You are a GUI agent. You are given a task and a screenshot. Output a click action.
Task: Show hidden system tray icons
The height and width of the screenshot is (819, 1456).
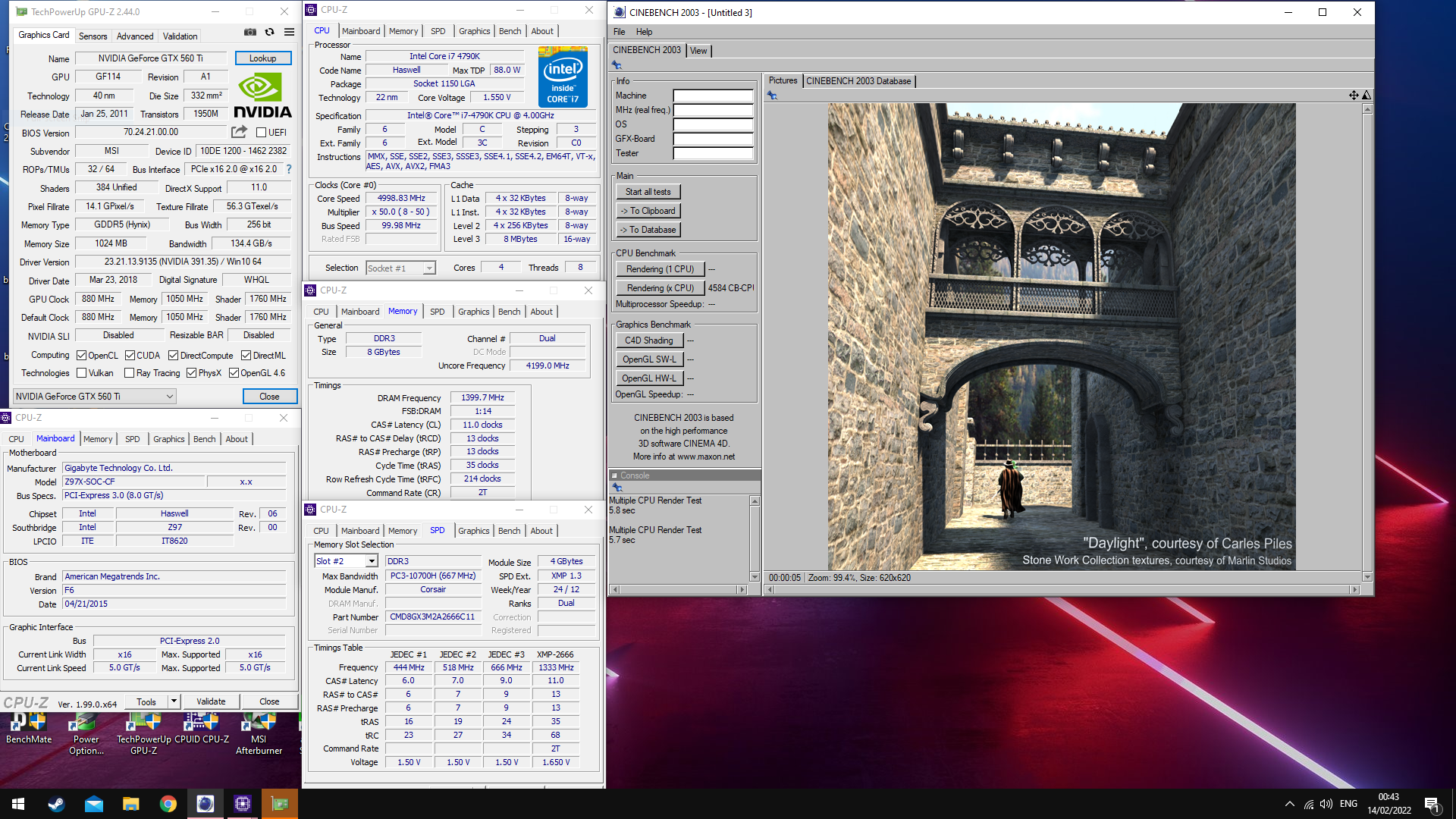point(1289,805)
